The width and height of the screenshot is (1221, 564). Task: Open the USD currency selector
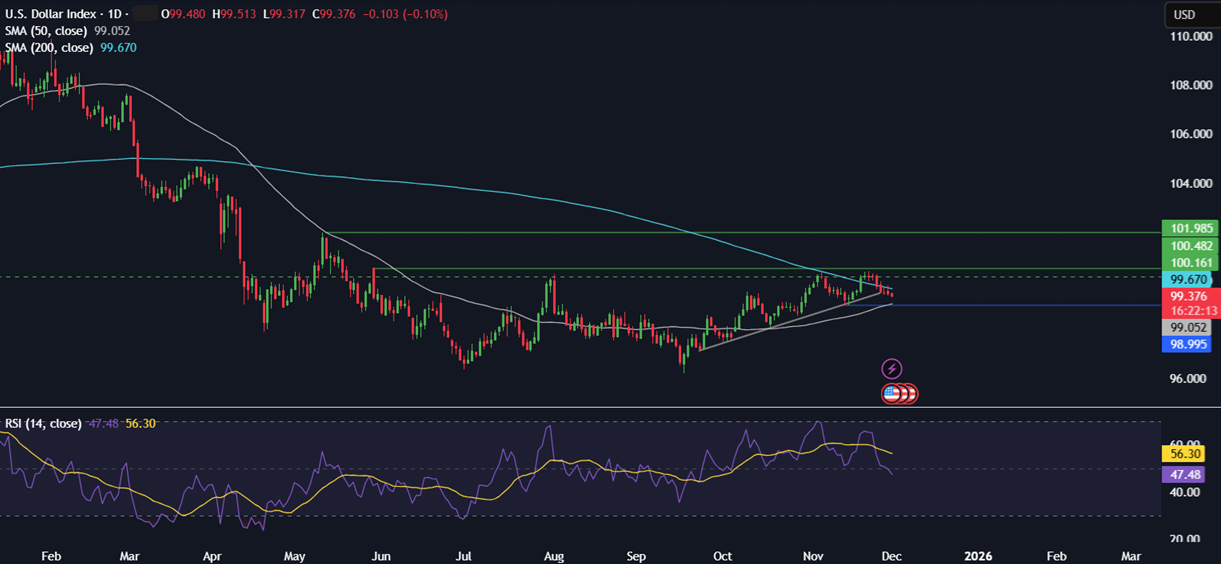pos(1185,15)
